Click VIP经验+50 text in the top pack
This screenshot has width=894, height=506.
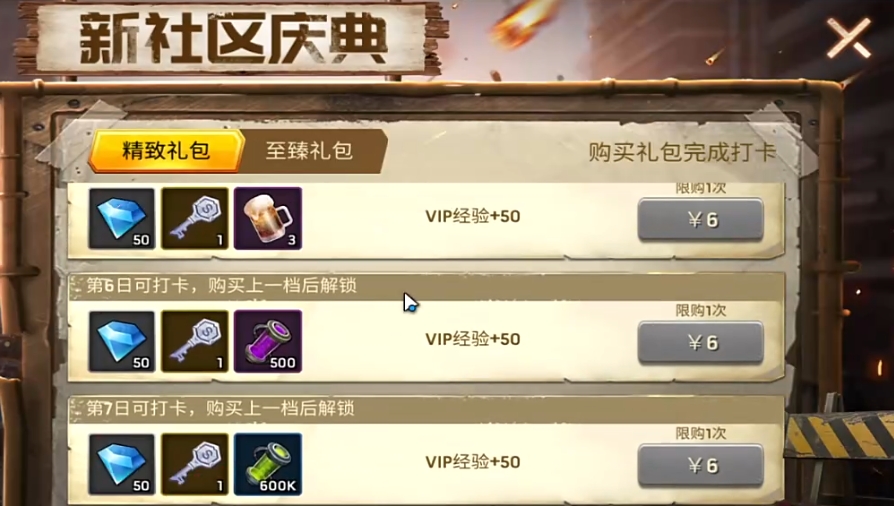point(473,216)
